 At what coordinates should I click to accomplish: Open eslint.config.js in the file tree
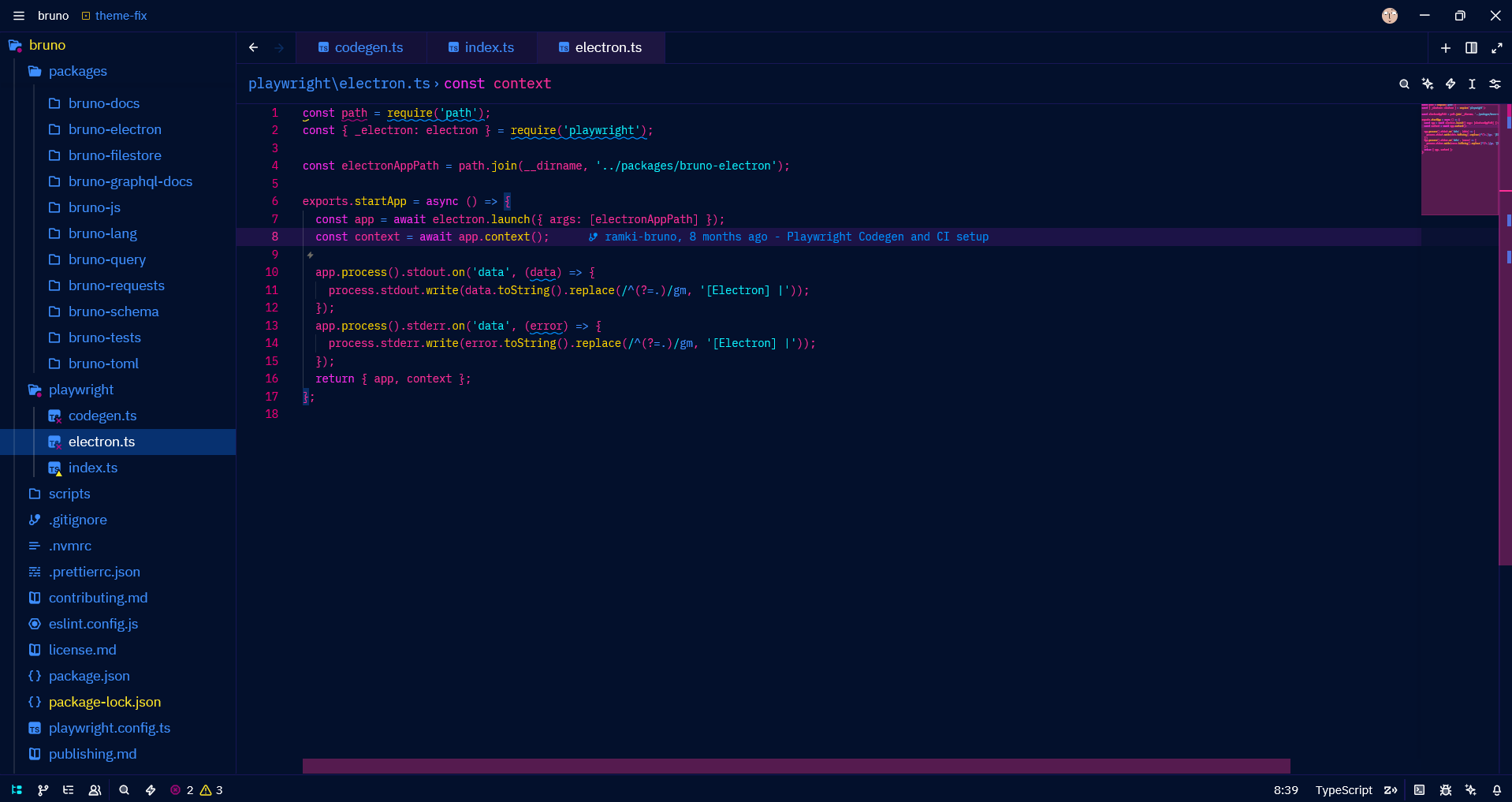[x=93, y=624]
